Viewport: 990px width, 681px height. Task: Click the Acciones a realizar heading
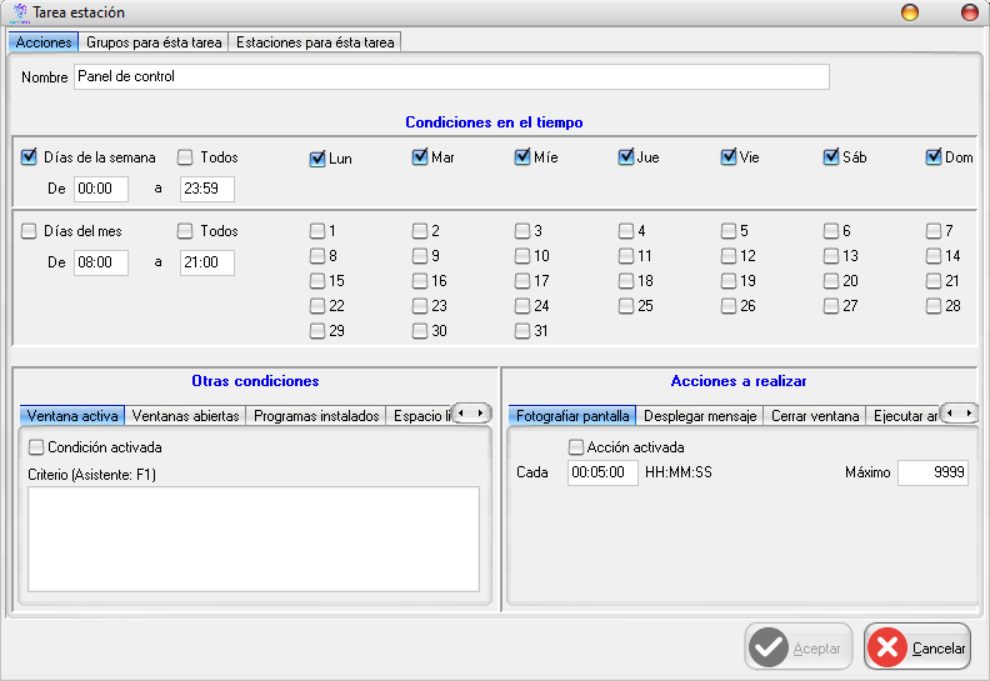(x=738, y=381)
